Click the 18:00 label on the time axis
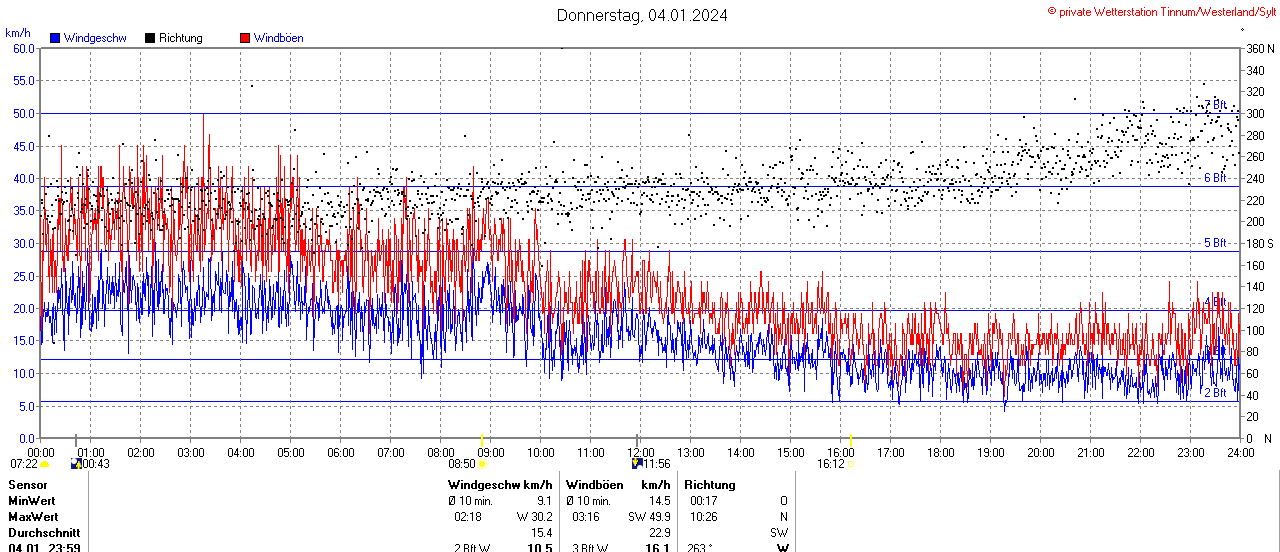The image size is (1280, 552). (x=940, y=452)
